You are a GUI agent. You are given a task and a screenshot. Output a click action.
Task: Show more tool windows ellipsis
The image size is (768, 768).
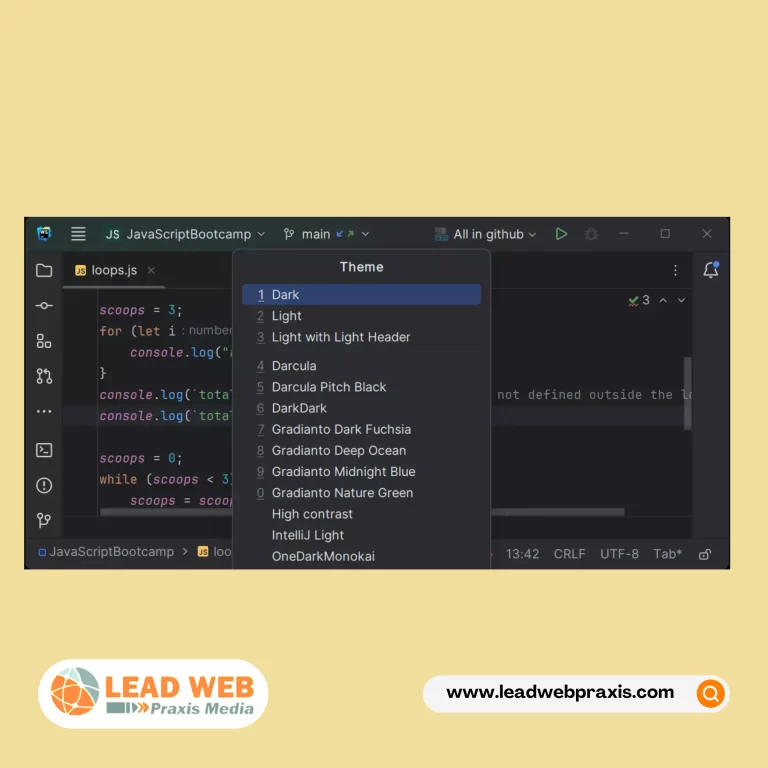pyautogui.click(x=44, y=411)
